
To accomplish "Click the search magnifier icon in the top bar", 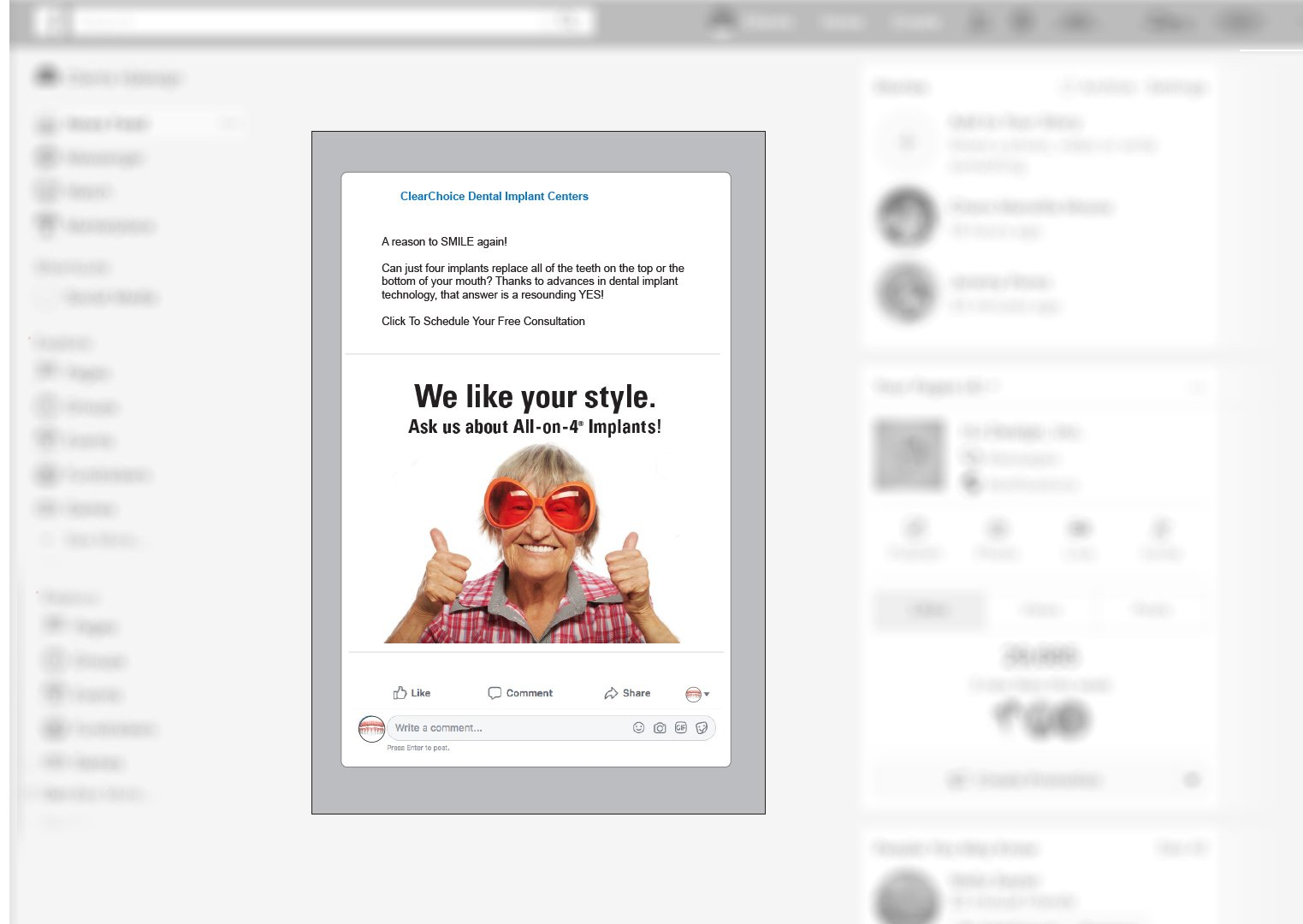I will 572,21.
